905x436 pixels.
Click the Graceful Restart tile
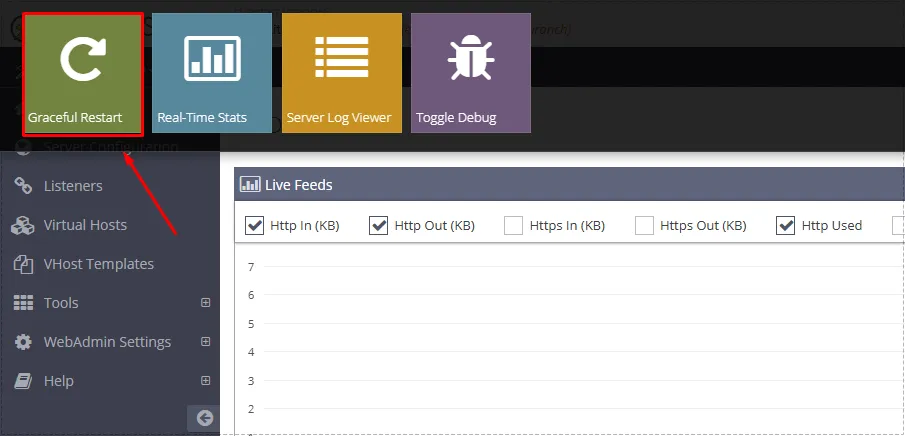(83, 74)
